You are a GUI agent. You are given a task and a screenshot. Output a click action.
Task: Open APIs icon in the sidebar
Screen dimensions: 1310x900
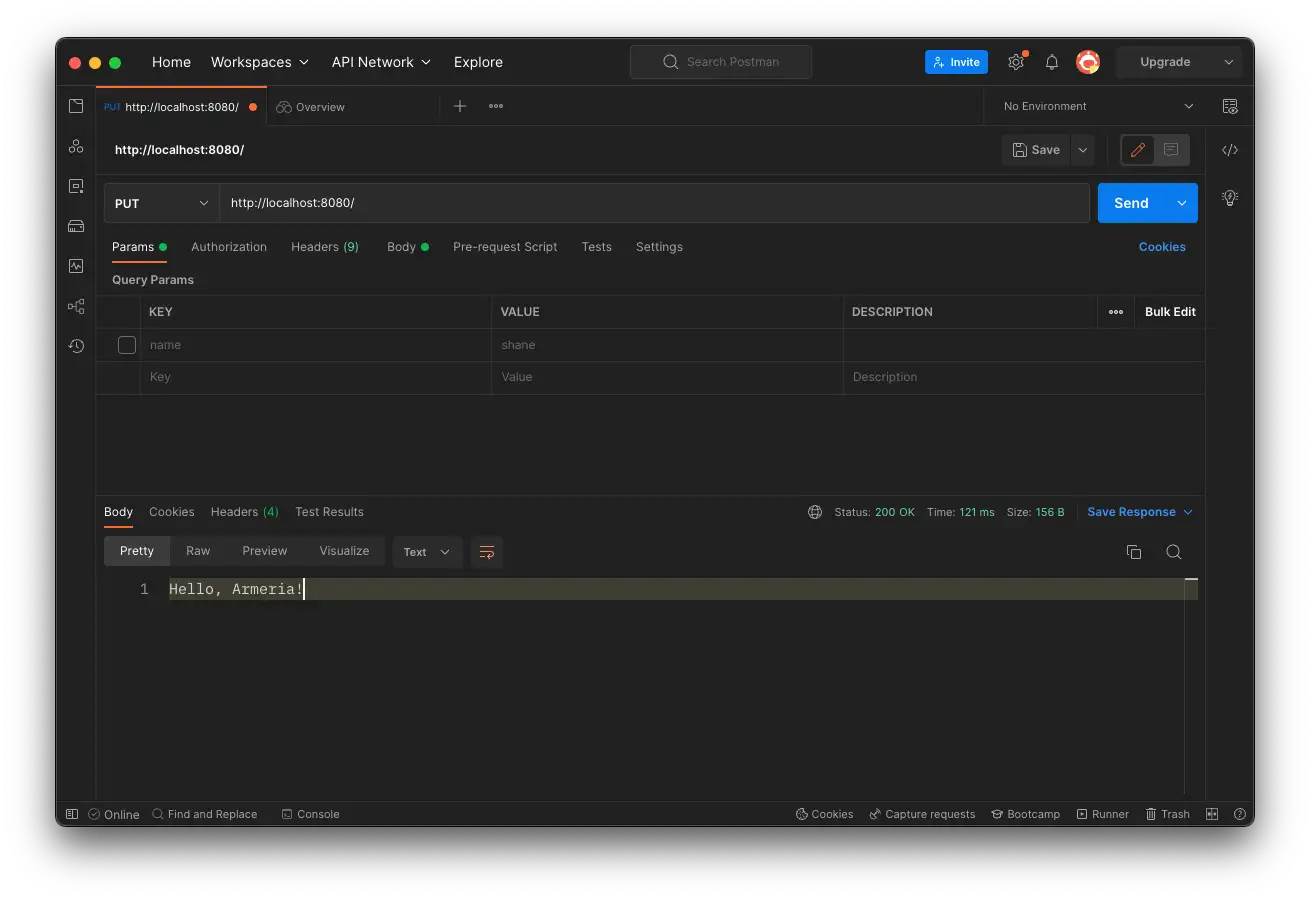pyautogui.click(x=76, y=146)
